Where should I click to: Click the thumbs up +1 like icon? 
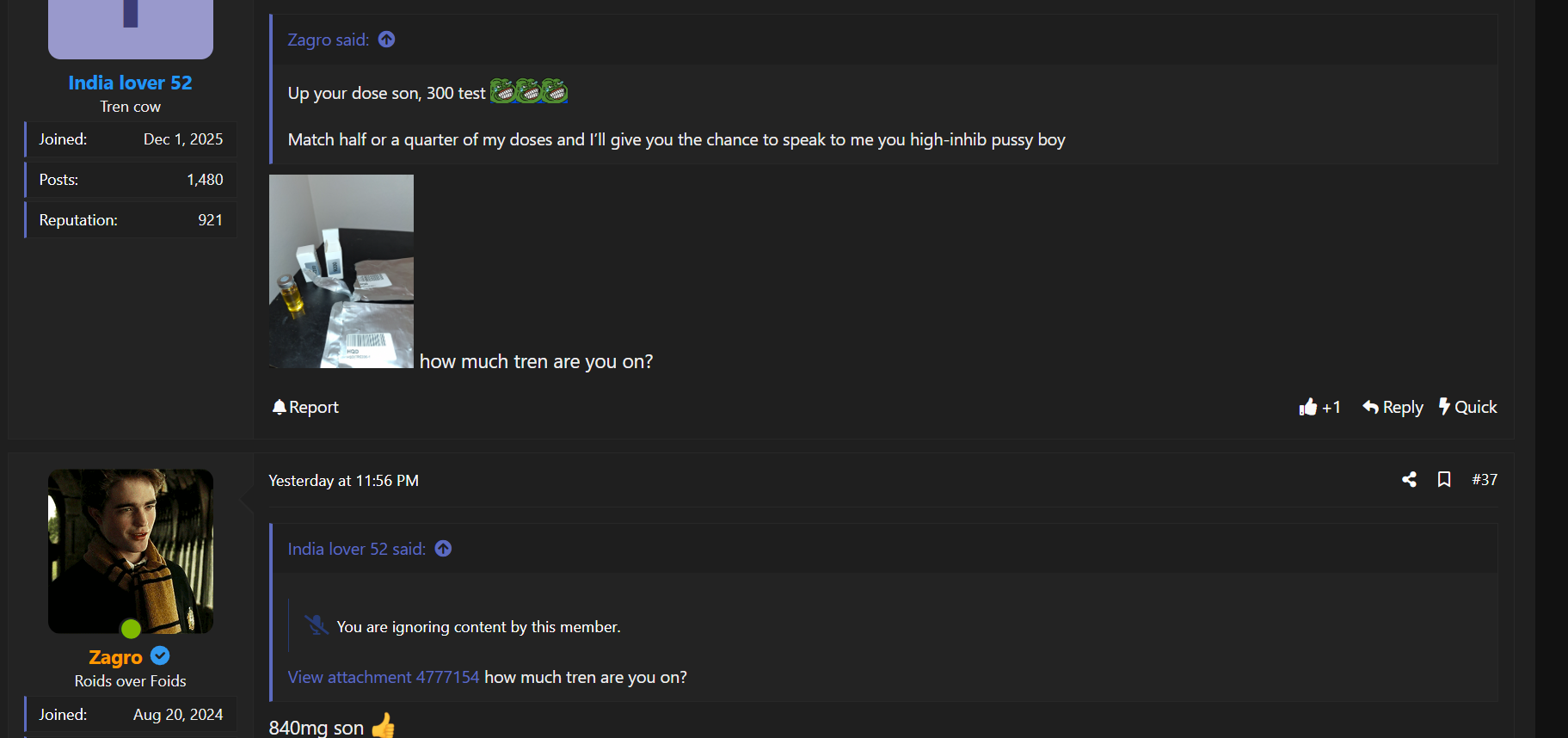tap(1308, 407)
